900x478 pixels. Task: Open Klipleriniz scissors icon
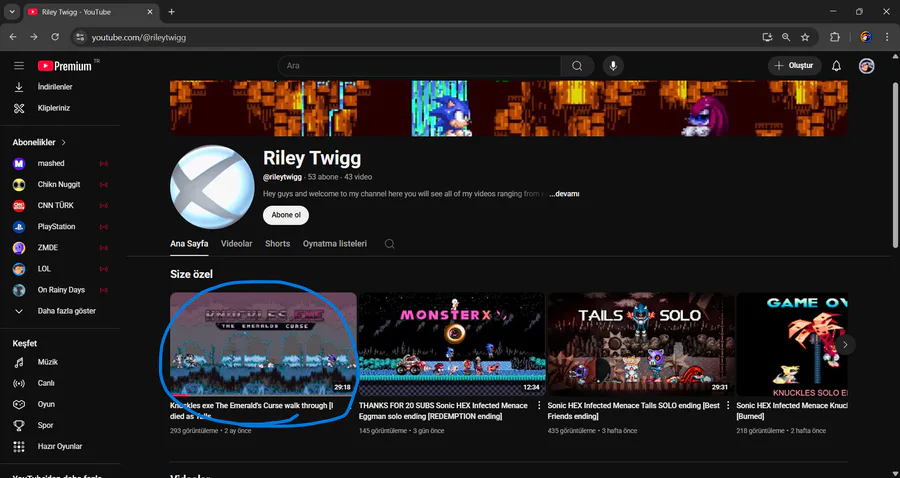click(19, 108)
